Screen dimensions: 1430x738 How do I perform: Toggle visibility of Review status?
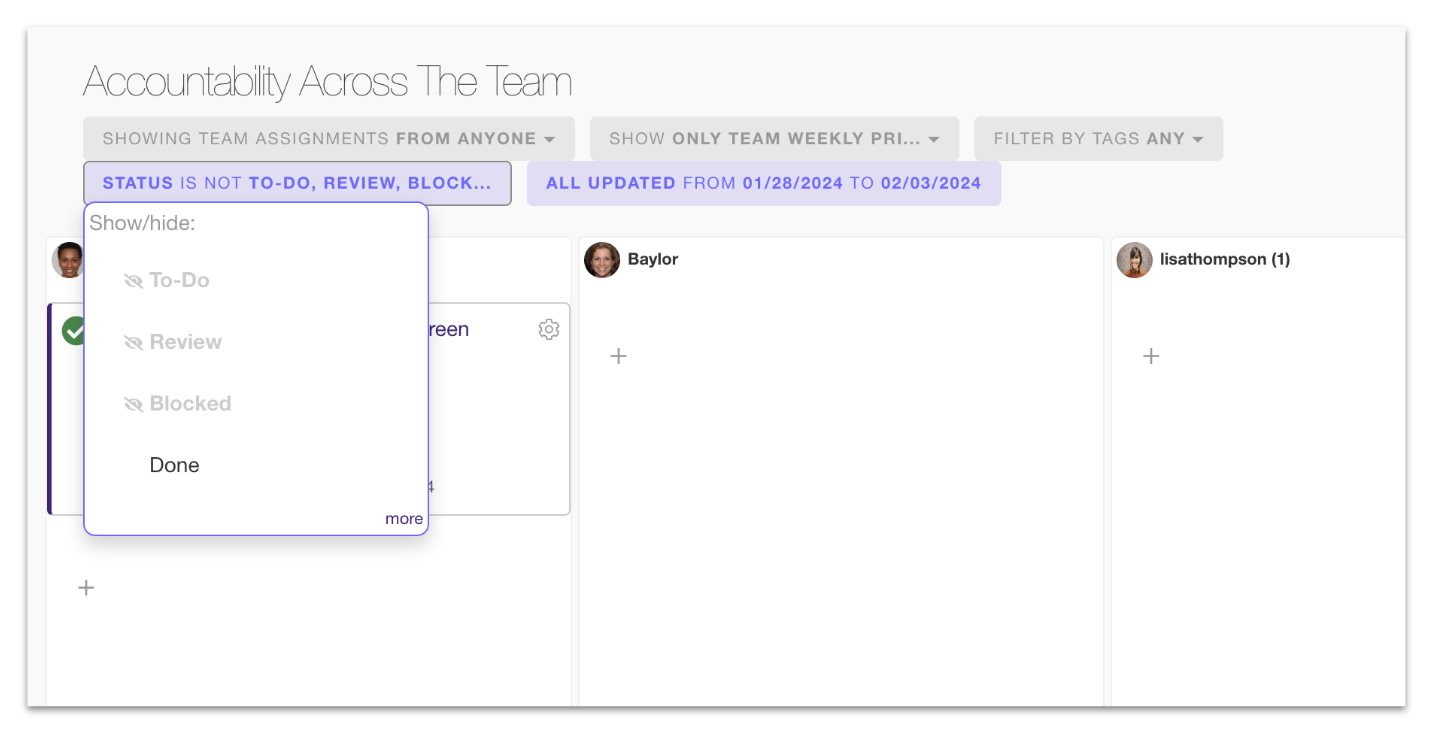(173, 343)
